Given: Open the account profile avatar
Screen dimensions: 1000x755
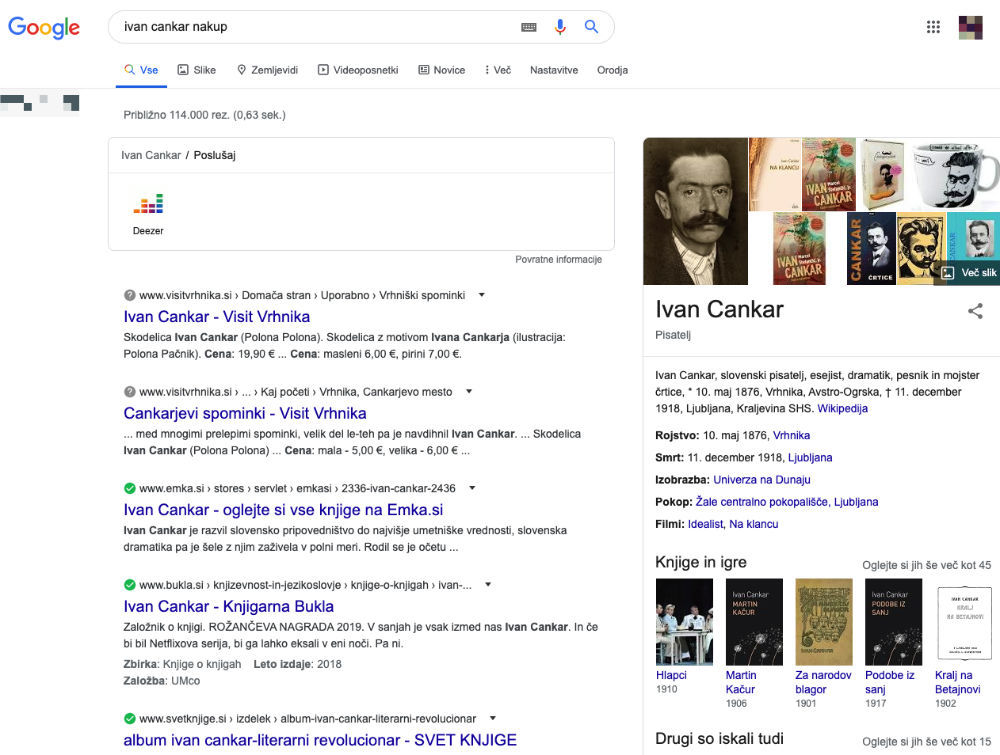Looking at the screenshot, I should click(x=971, y=27).
